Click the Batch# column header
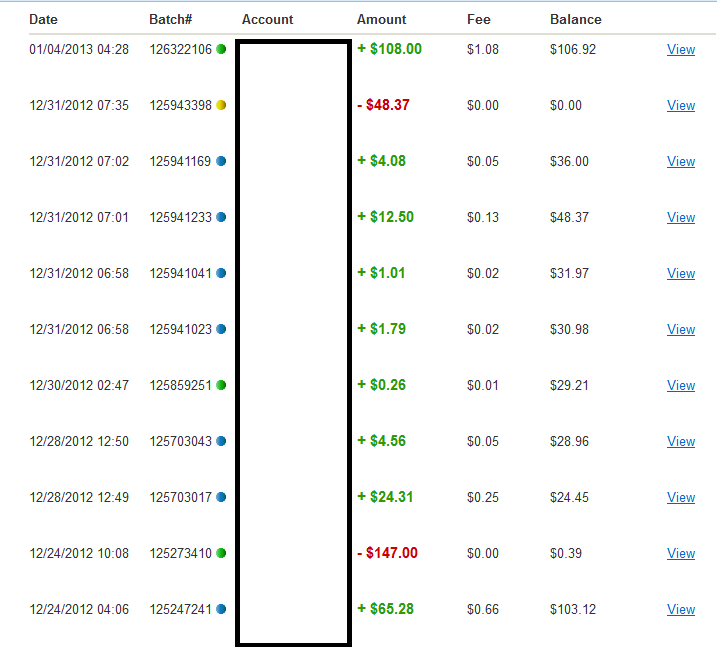 coord(169,19)
